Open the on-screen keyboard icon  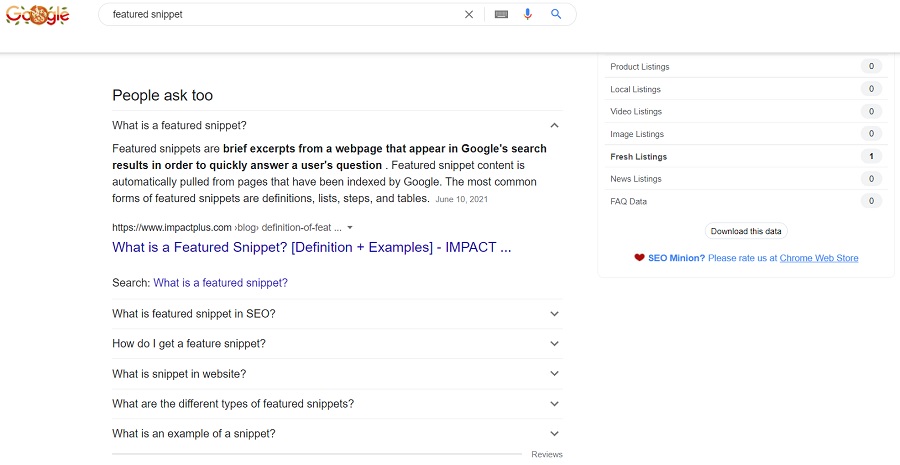501,14
